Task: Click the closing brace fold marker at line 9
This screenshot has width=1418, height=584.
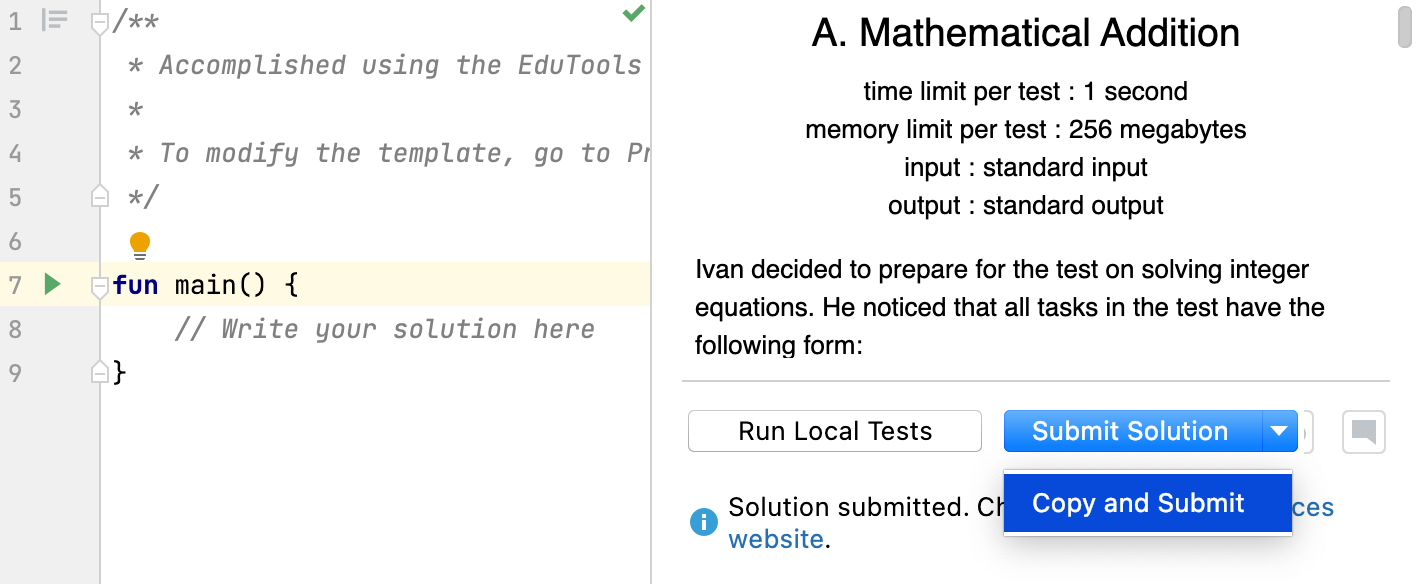Action: coord(99,373)
